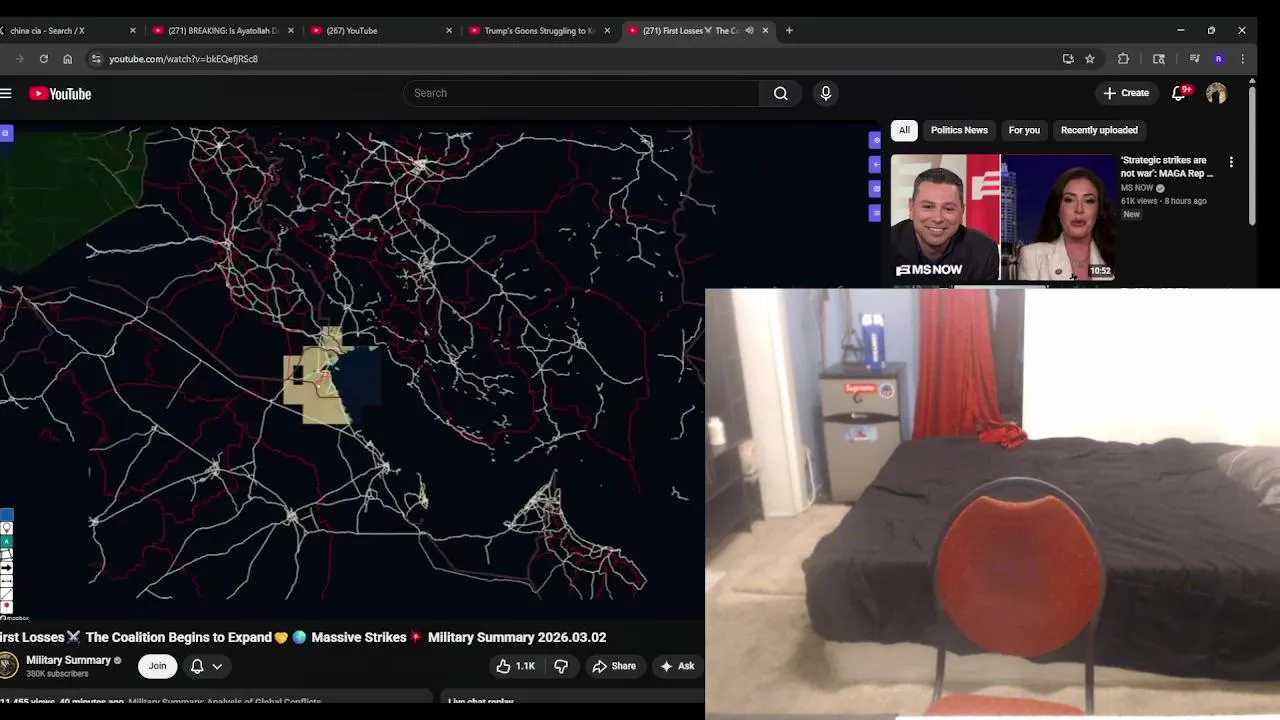1280x720 pixels.
Task: Bookmark this page with the star icon
Action: [x=1090, y=59]
